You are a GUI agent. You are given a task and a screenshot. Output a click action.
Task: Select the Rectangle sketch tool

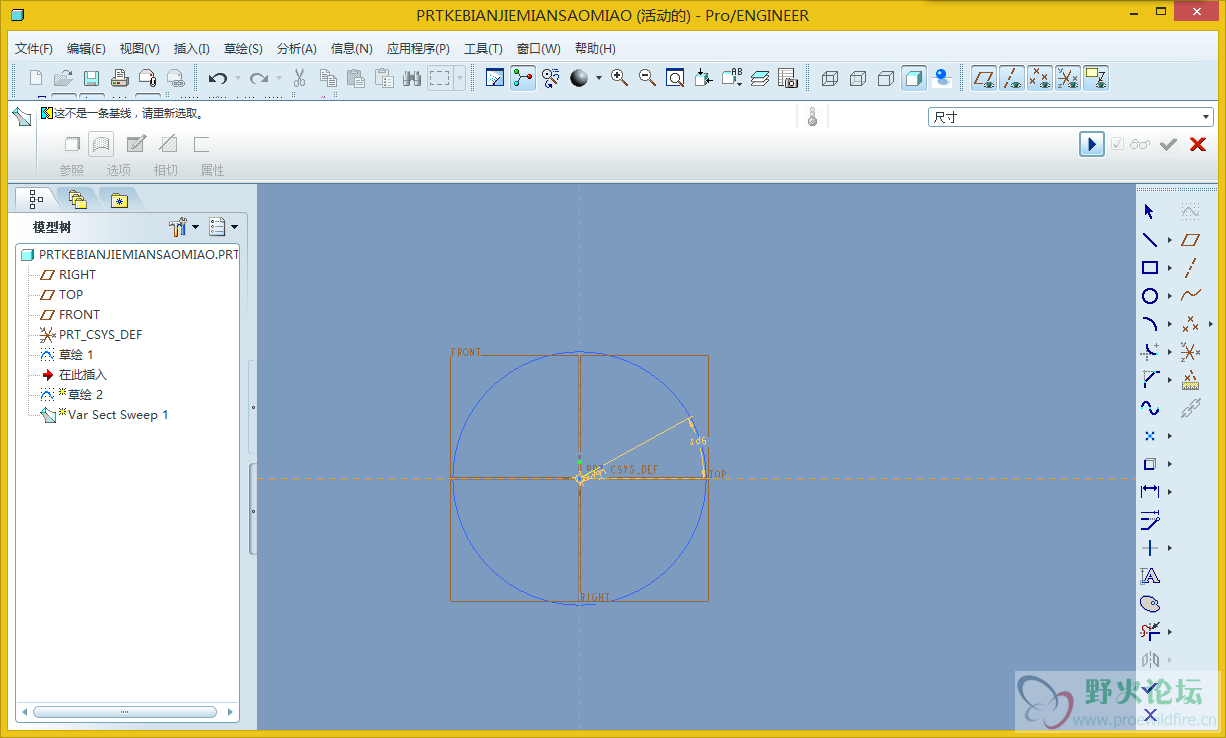(x=1150, y=268)
